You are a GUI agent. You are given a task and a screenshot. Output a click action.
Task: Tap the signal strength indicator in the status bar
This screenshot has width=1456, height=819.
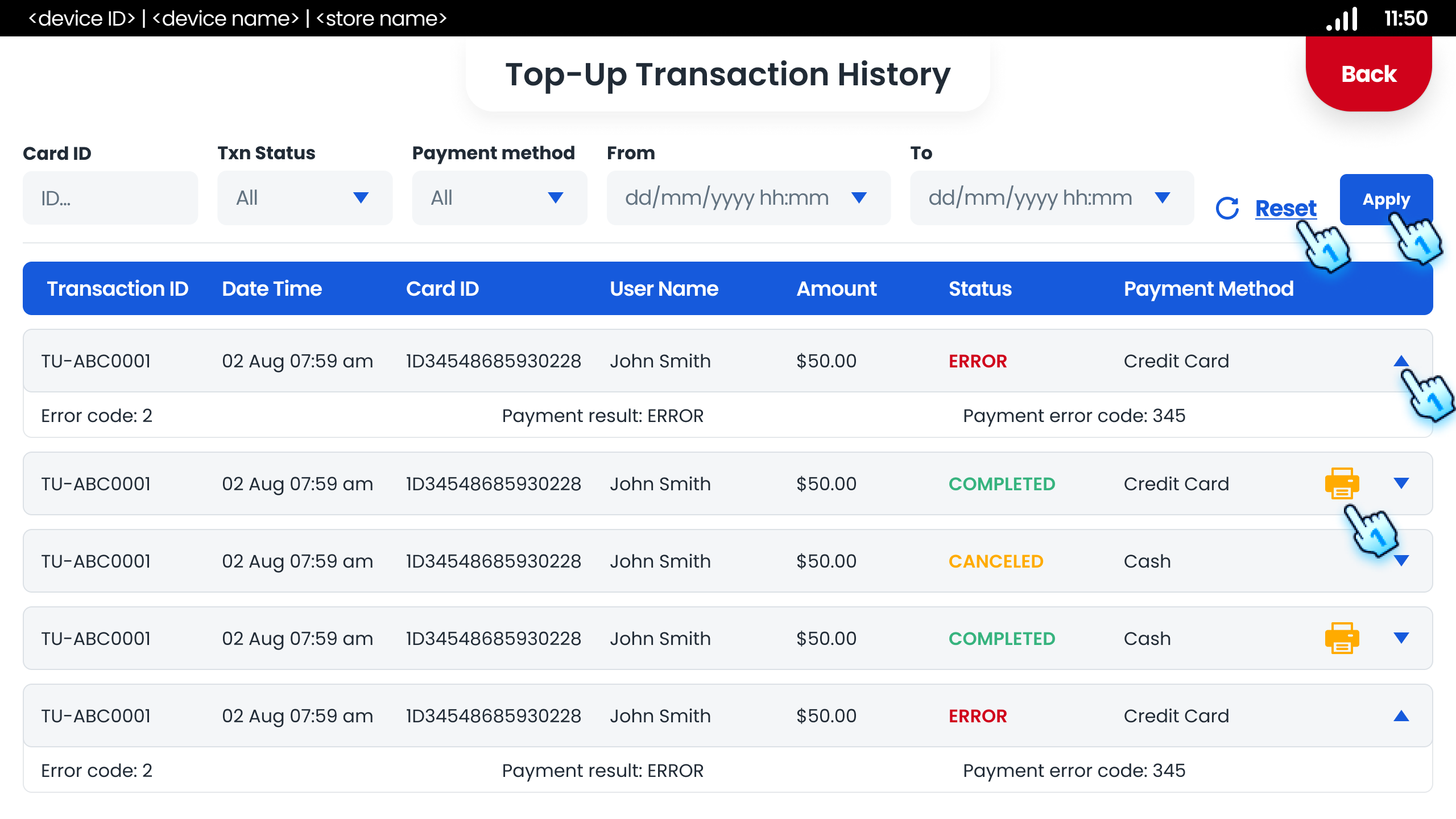pyautogui.click(x=1342, y=19)
